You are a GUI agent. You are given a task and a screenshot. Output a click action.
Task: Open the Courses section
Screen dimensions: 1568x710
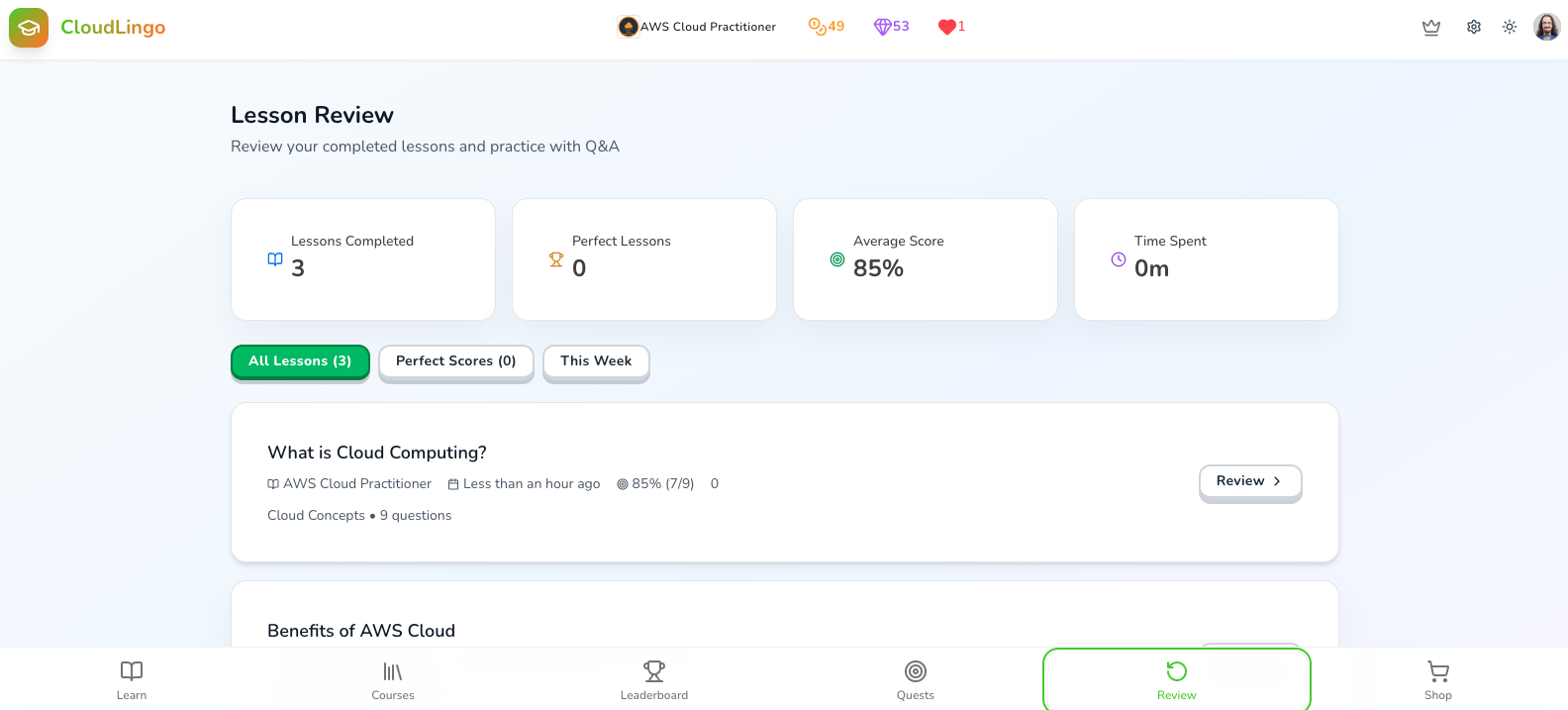click(393, 679)
